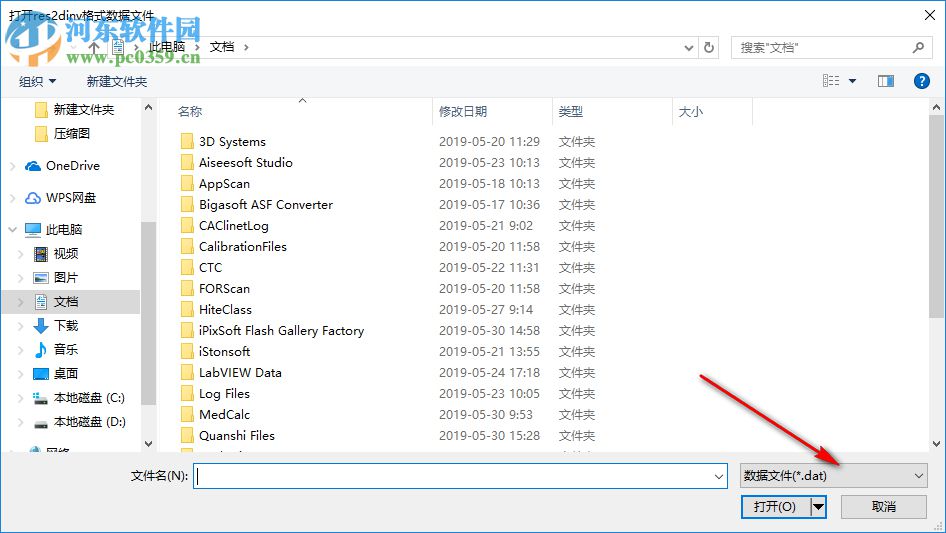This screenshot has width=946, height=533.
Task: Click the up one level arrow
Action: click(94, 47)
